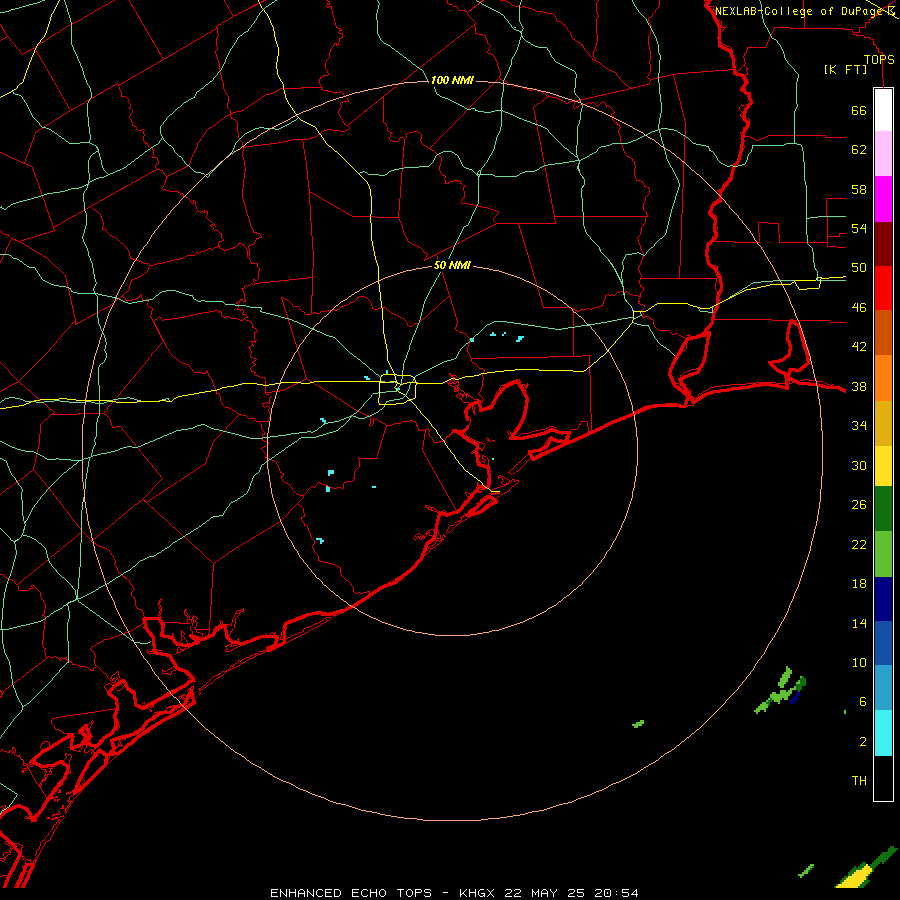Click the black TH threshold legend swatch
The width and height of the screenshot is (900, 900).
pos(883,778)
